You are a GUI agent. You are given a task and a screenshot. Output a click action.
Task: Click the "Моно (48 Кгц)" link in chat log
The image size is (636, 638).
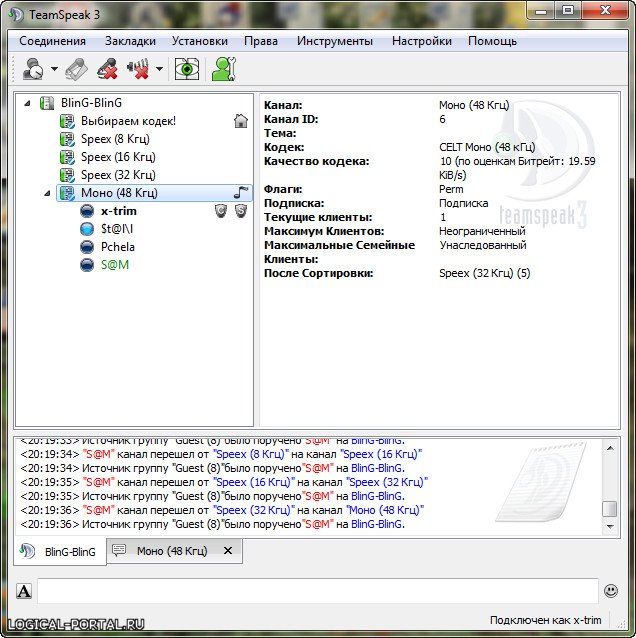385,510
